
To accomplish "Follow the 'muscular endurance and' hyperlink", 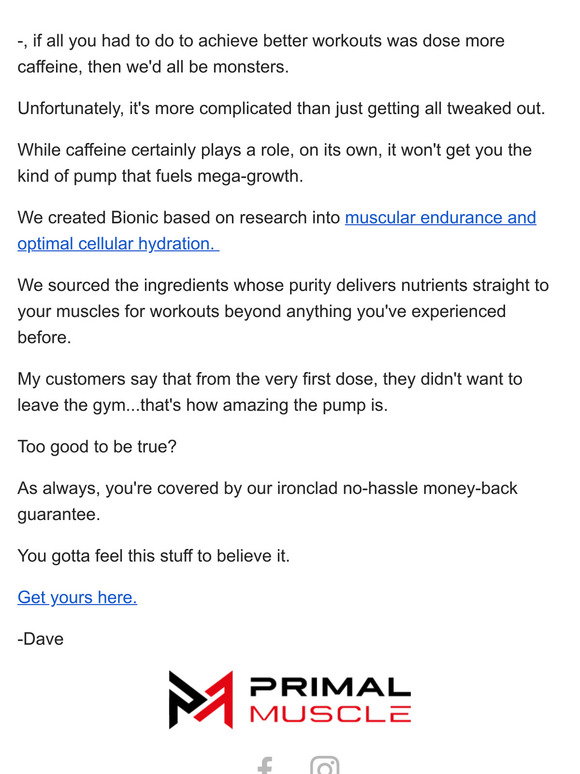I will point(440,218).
